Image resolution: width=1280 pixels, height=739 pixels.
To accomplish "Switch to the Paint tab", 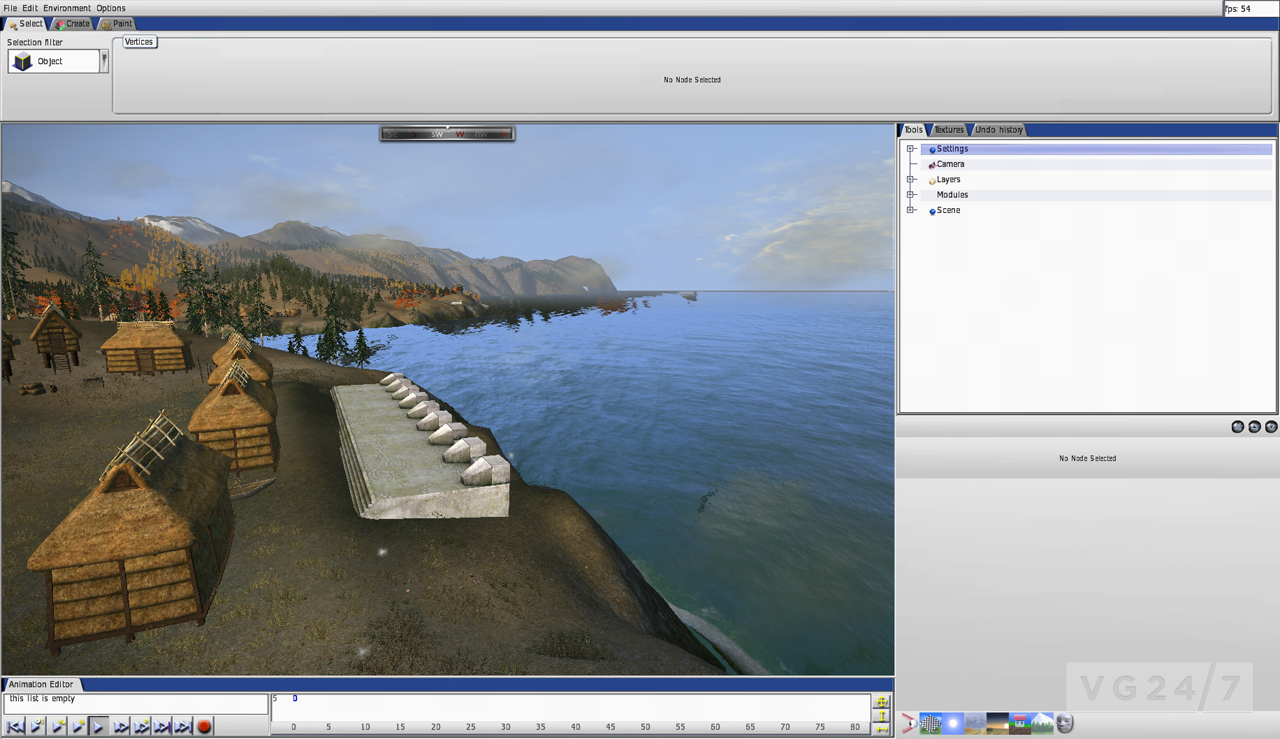I will pos(117,24).
